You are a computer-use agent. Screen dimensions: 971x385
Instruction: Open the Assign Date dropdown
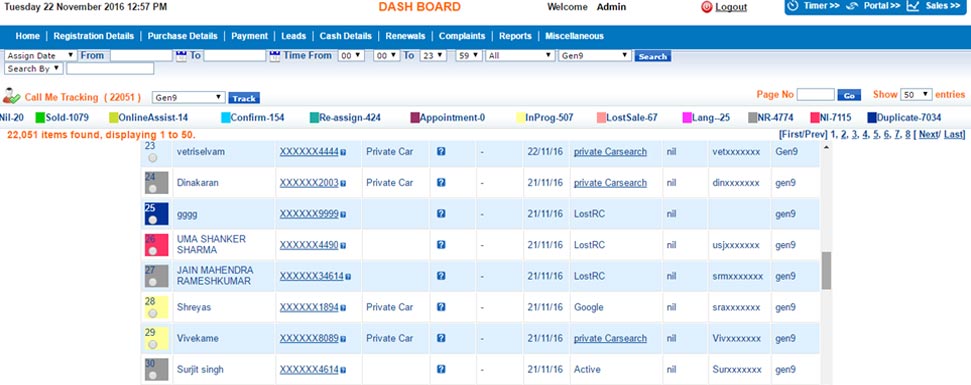point(40,56)
